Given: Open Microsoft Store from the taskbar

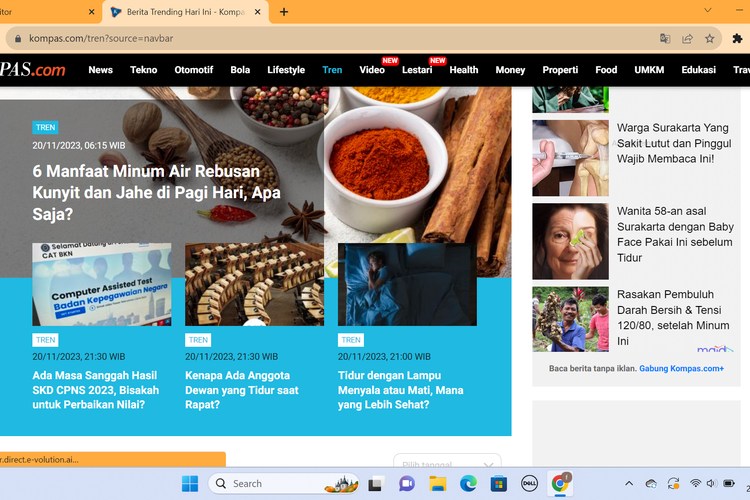Looking at the screenshot, I should pyautogui.click(x=497, y=484).
